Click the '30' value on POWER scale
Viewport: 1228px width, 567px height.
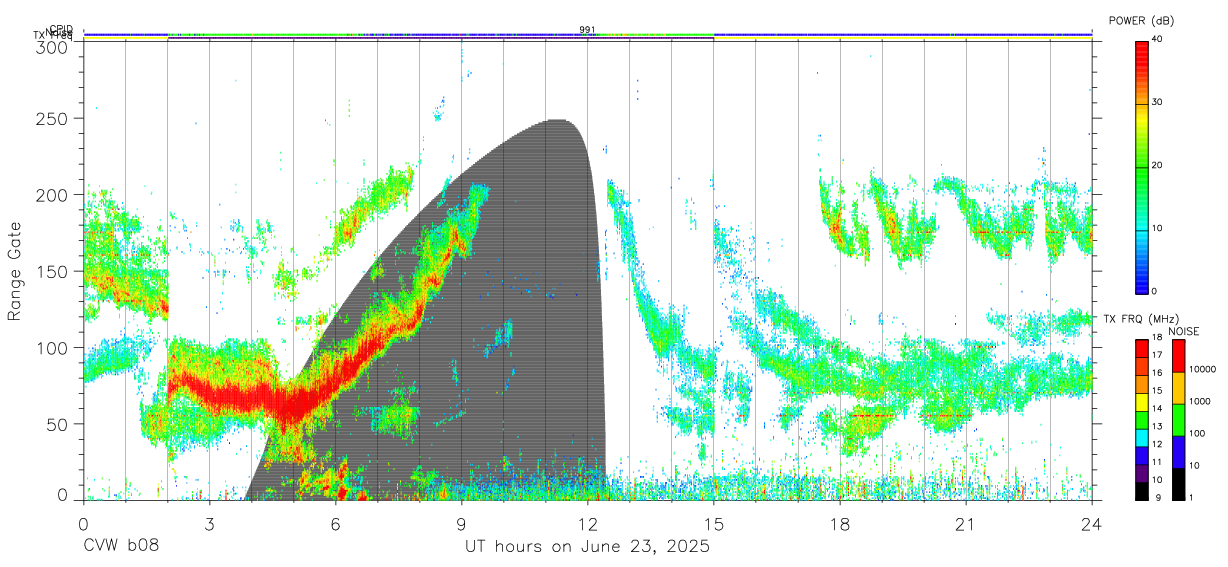(1158, 103)
